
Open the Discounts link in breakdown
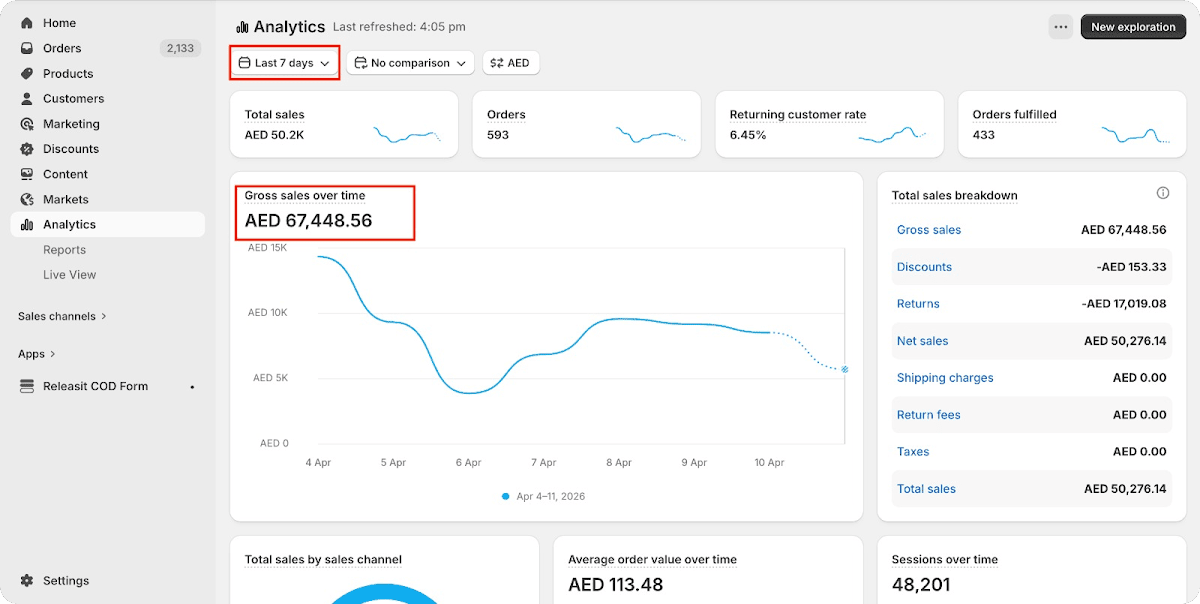[924, 267]
